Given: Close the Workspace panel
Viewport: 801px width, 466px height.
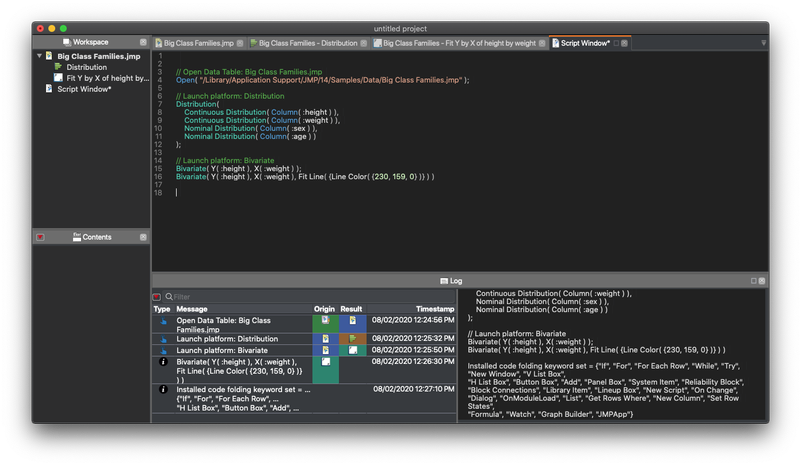Looking at the screenshot, I should (x=143, y=42).
